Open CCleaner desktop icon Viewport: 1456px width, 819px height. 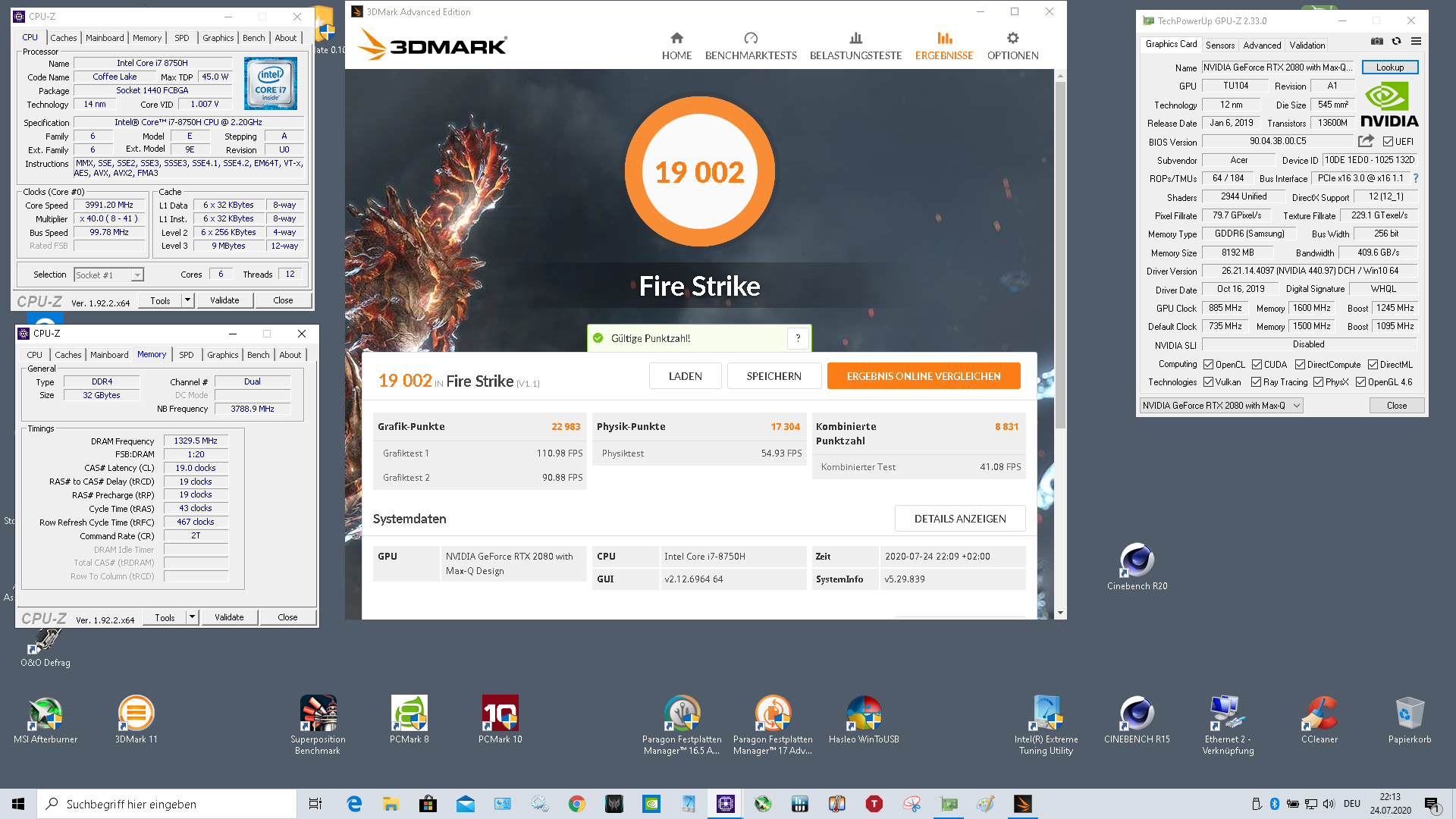1319,720
